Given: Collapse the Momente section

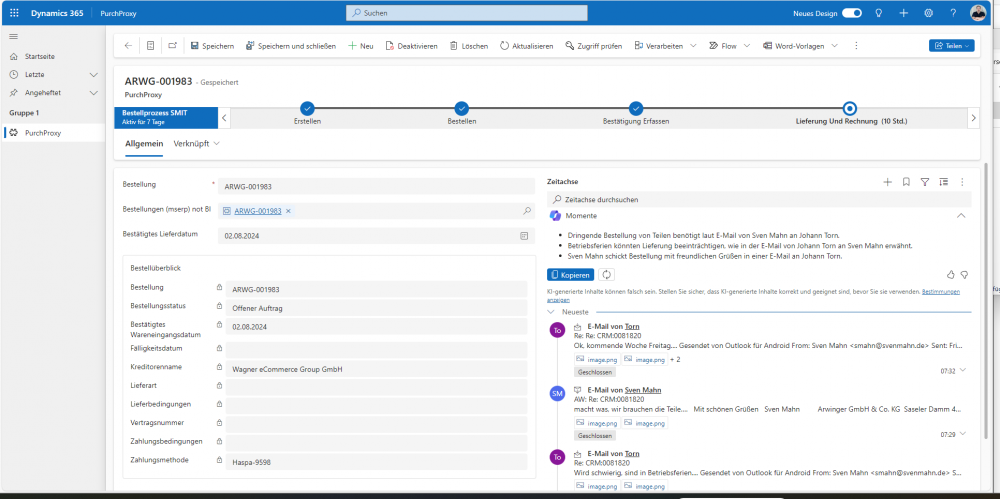Looking at the screenshot, I should [961, 215].
